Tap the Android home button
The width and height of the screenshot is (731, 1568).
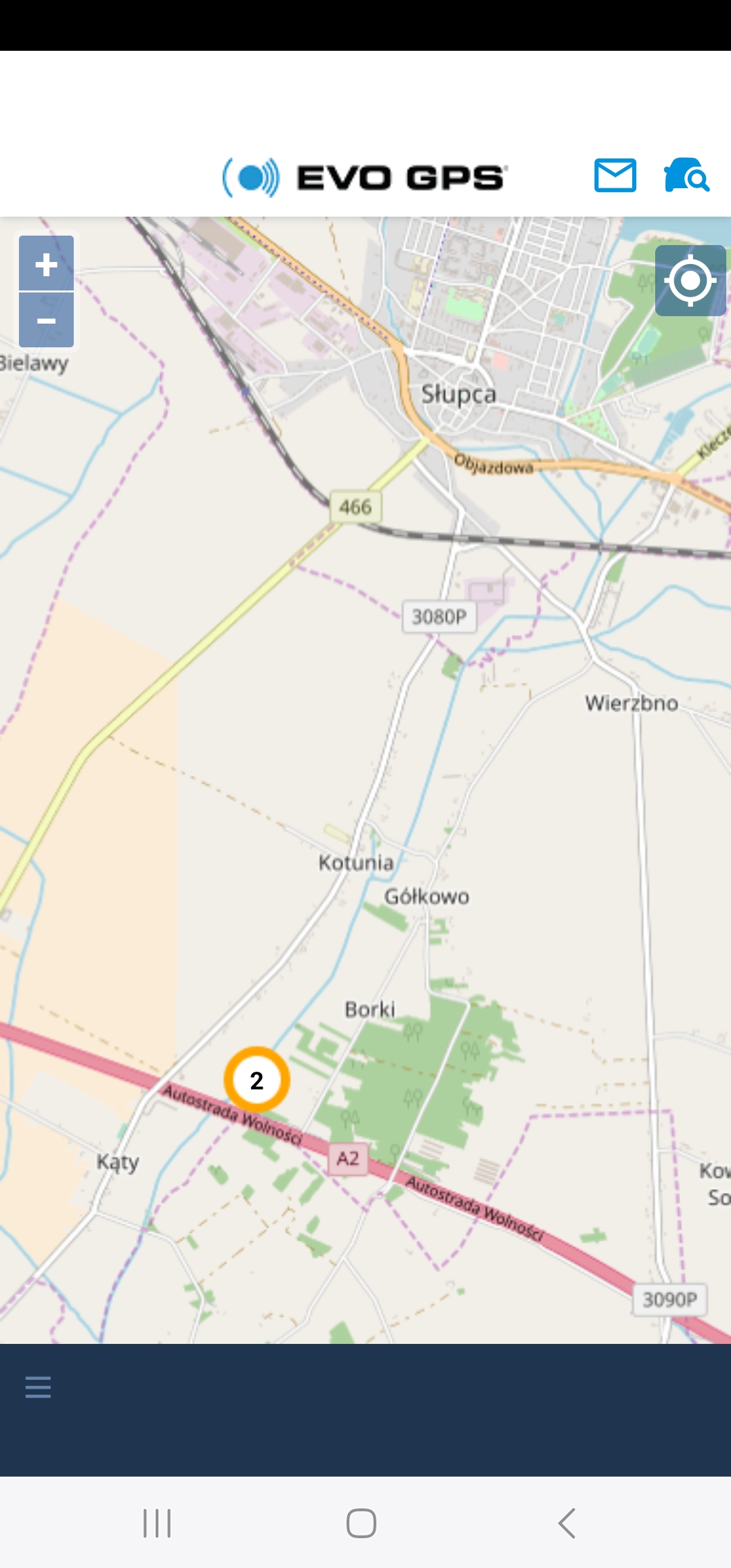361,1523
